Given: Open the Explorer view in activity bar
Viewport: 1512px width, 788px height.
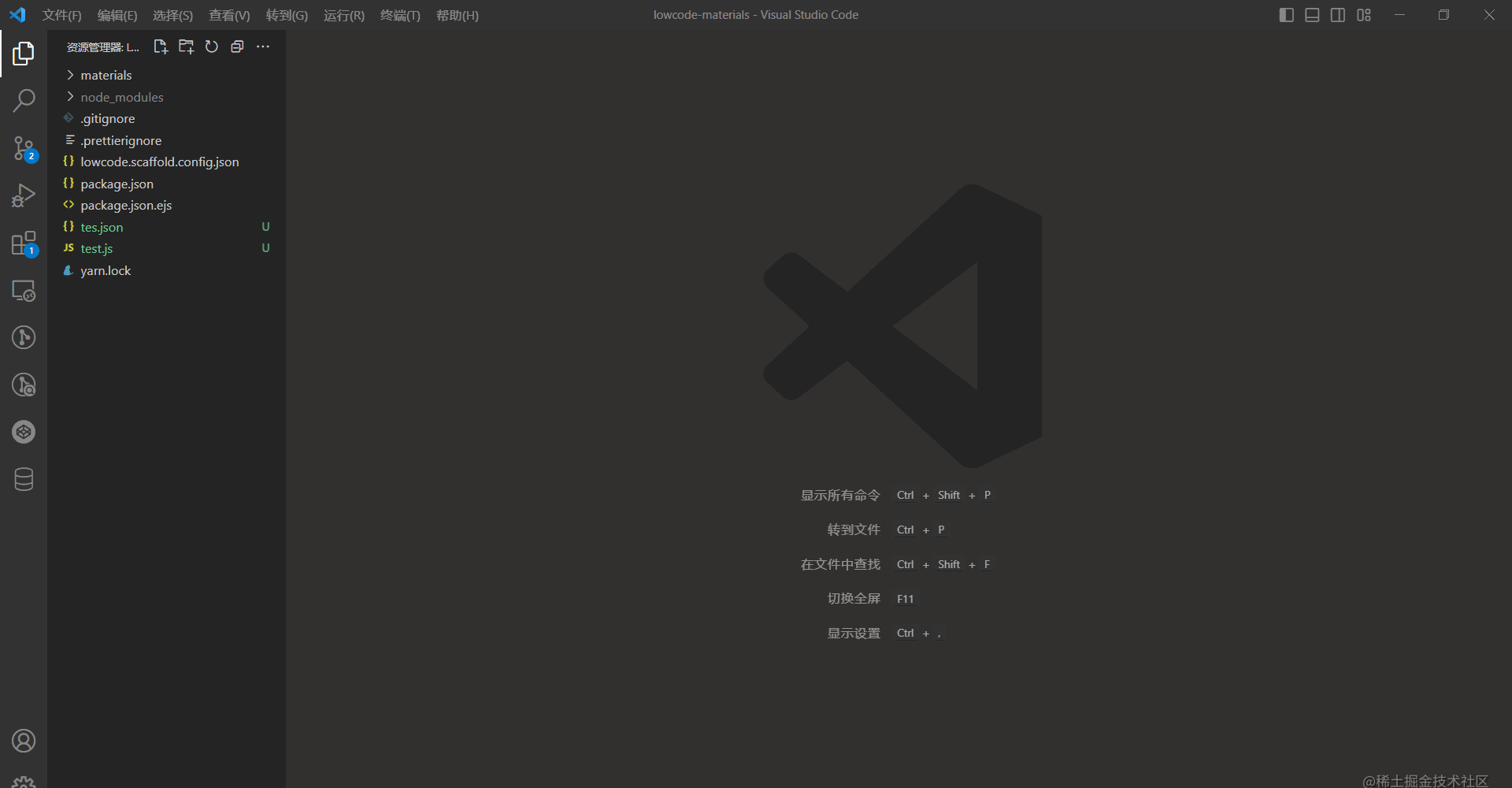Looking at the screenshot, I should pos(24,54).
